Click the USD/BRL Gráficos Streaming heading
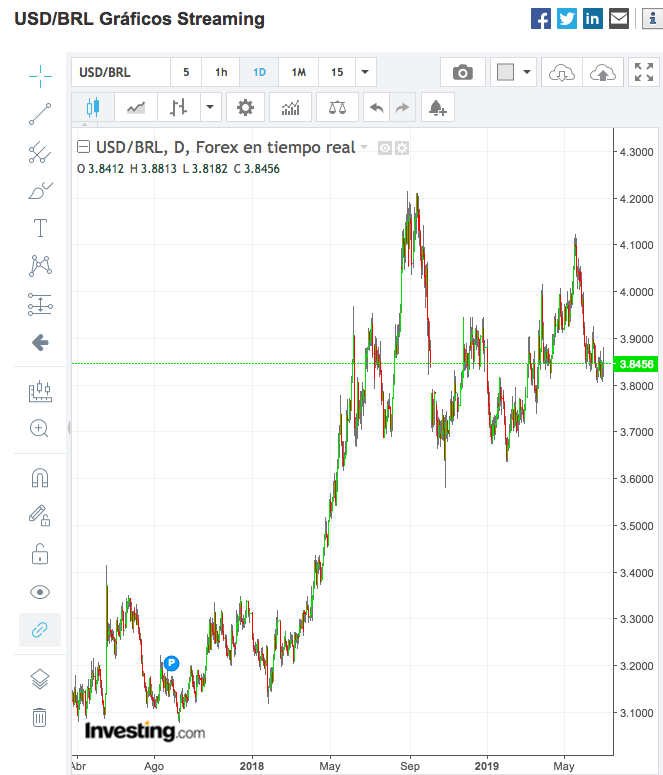663x775 pixels. 139,19
